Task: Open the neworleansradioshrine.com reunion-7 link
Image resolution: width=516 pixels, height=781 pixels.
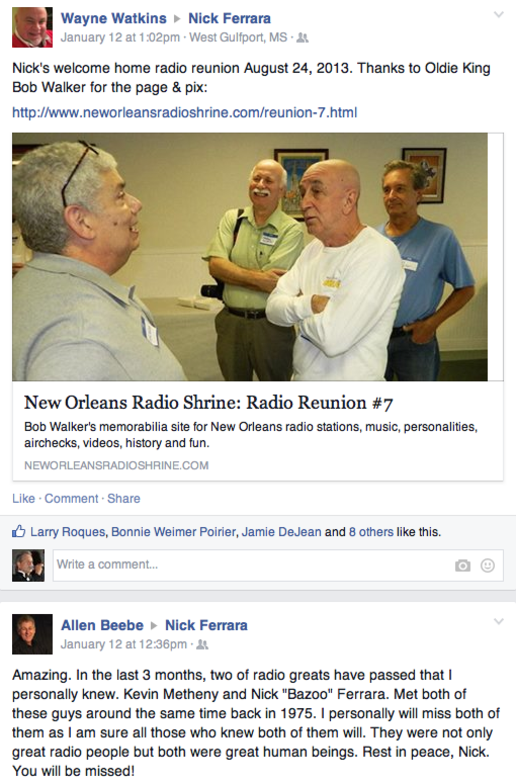Action: point(184,113)
